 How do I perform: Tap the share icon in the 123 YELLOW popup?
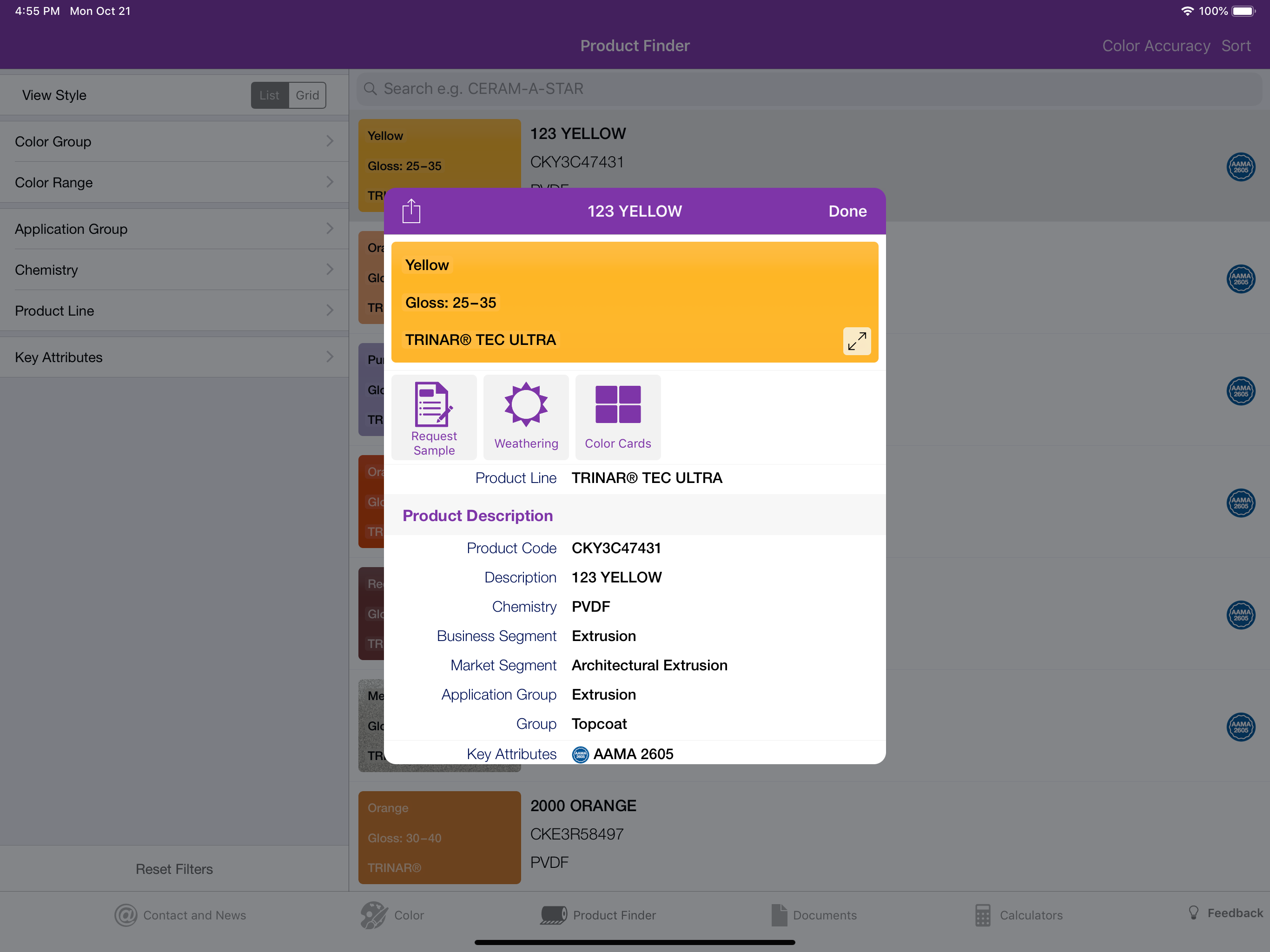coord(411,211)
